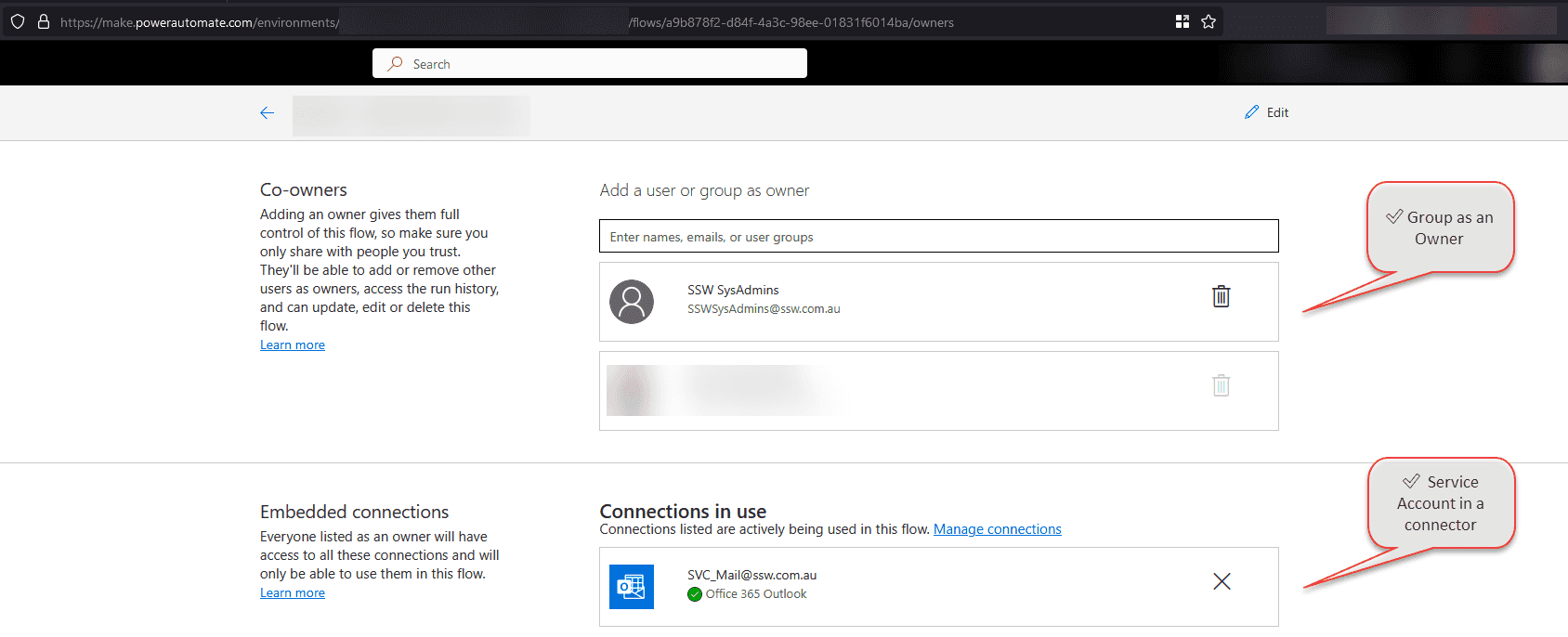Bookmark this page with the star icon
The image size is (1568, 637).
[1209, 21]
